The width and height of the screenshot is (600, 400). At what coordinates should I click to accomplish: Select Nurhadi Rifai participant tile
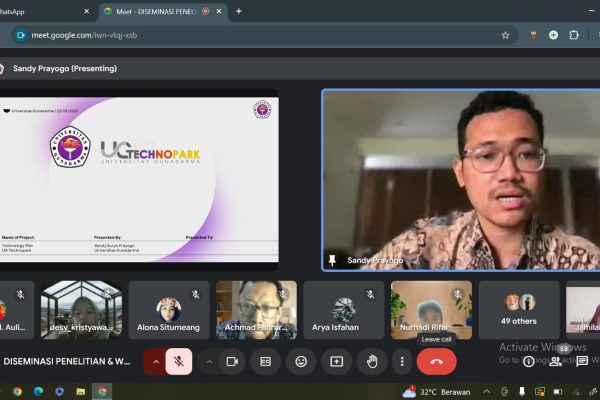(x=431, y=310)
